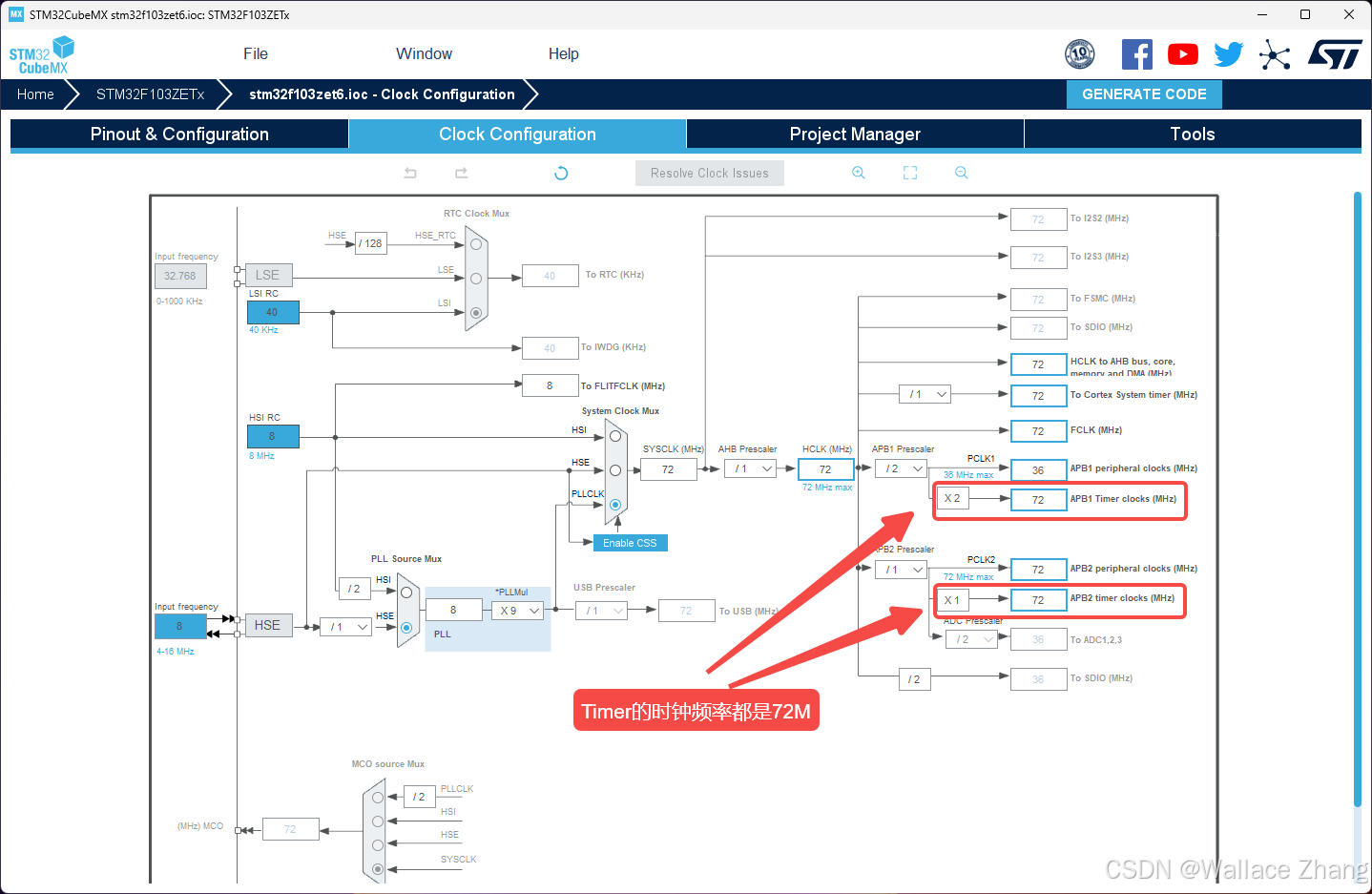The width and height of the screenshot is (1372, 894).
Task: Open the APB2 Prescaler /1 dropdown
Action: click(x=902, y=570)
